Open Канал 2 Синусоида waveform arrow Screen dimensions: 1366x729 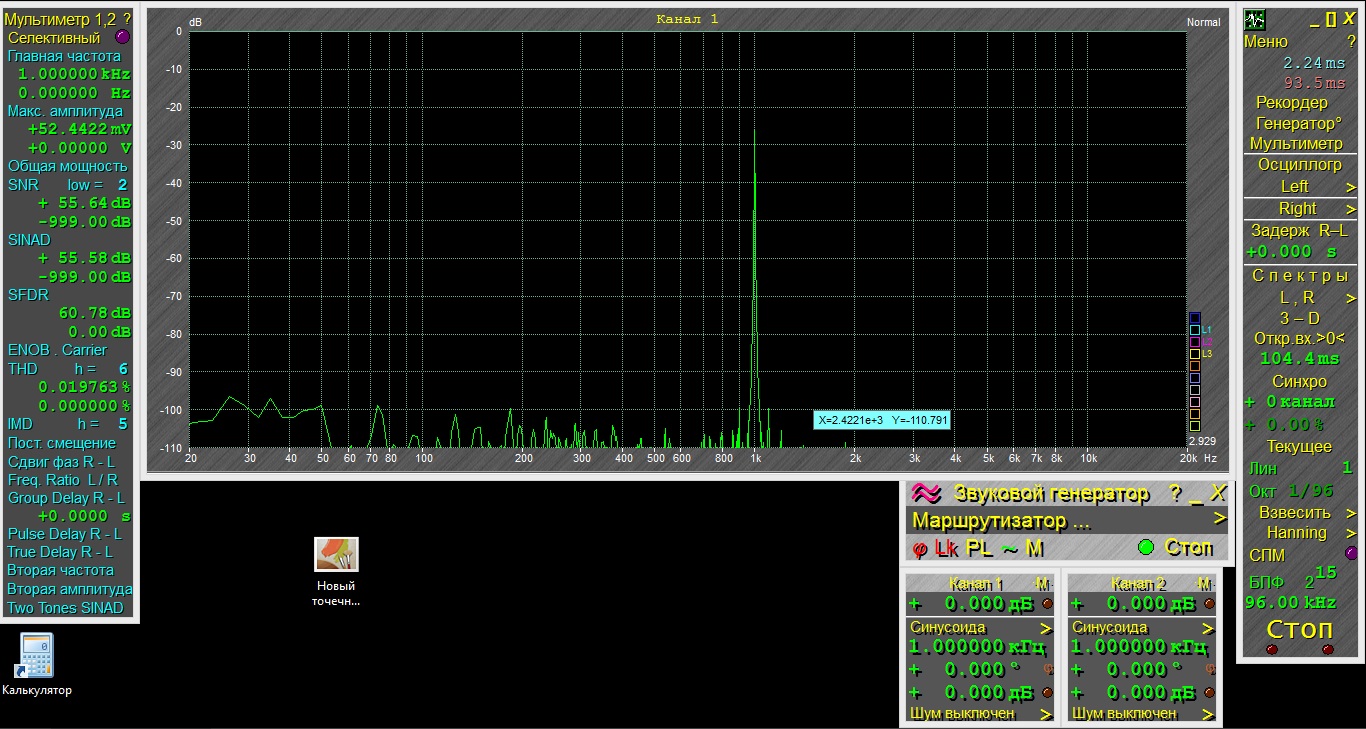(1208, 628)
